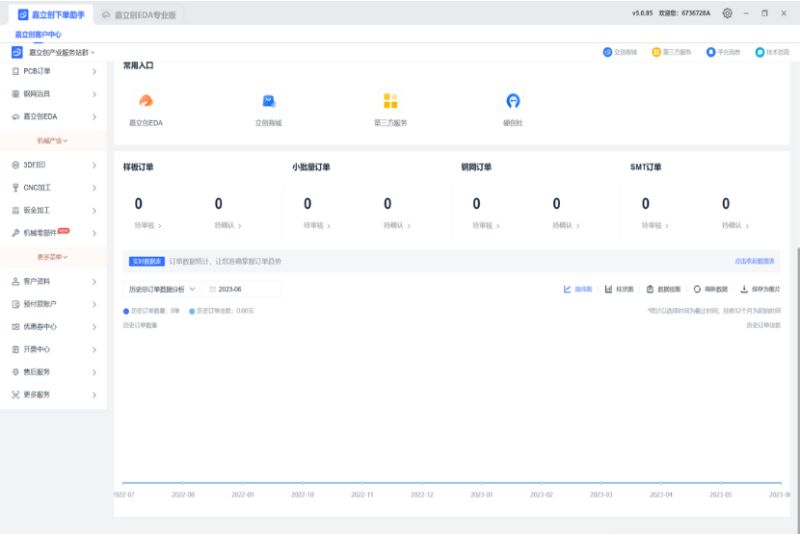800x534 pixels.
Task: Click the 2023-06 date picker field
Action: coord(243,289)
